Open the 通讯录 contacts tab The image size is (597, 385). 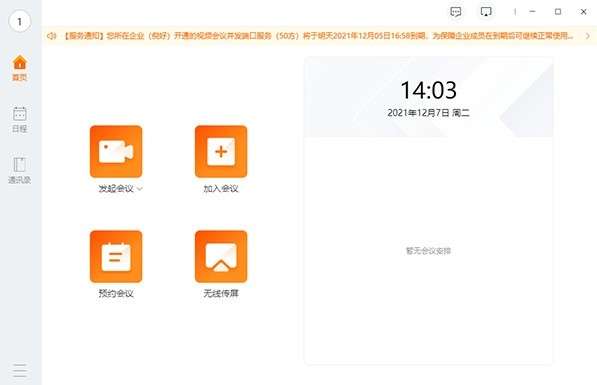(x=19, y=170)
